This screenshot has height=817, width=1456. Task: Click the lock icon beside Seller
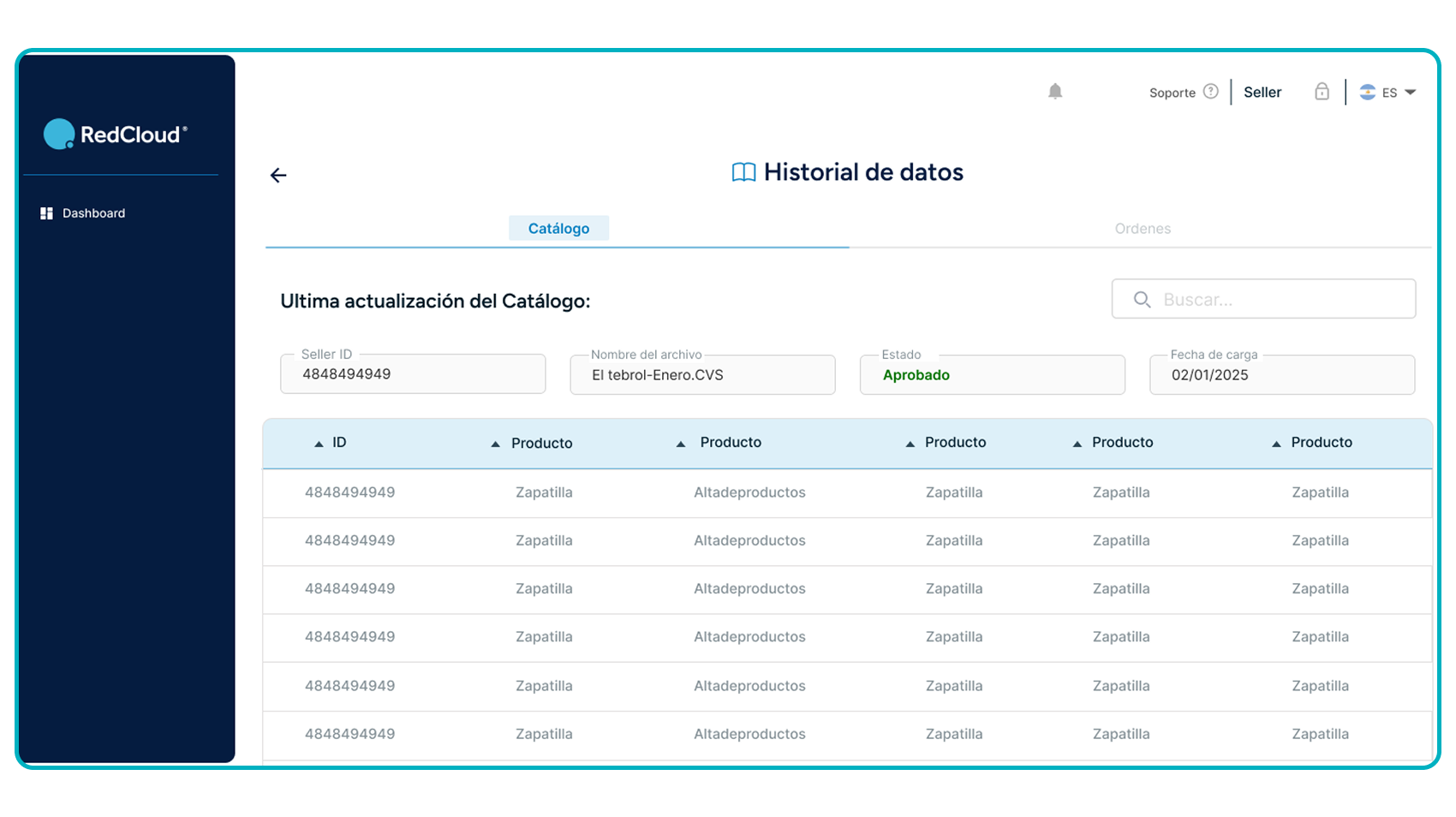pos(1322,92)
